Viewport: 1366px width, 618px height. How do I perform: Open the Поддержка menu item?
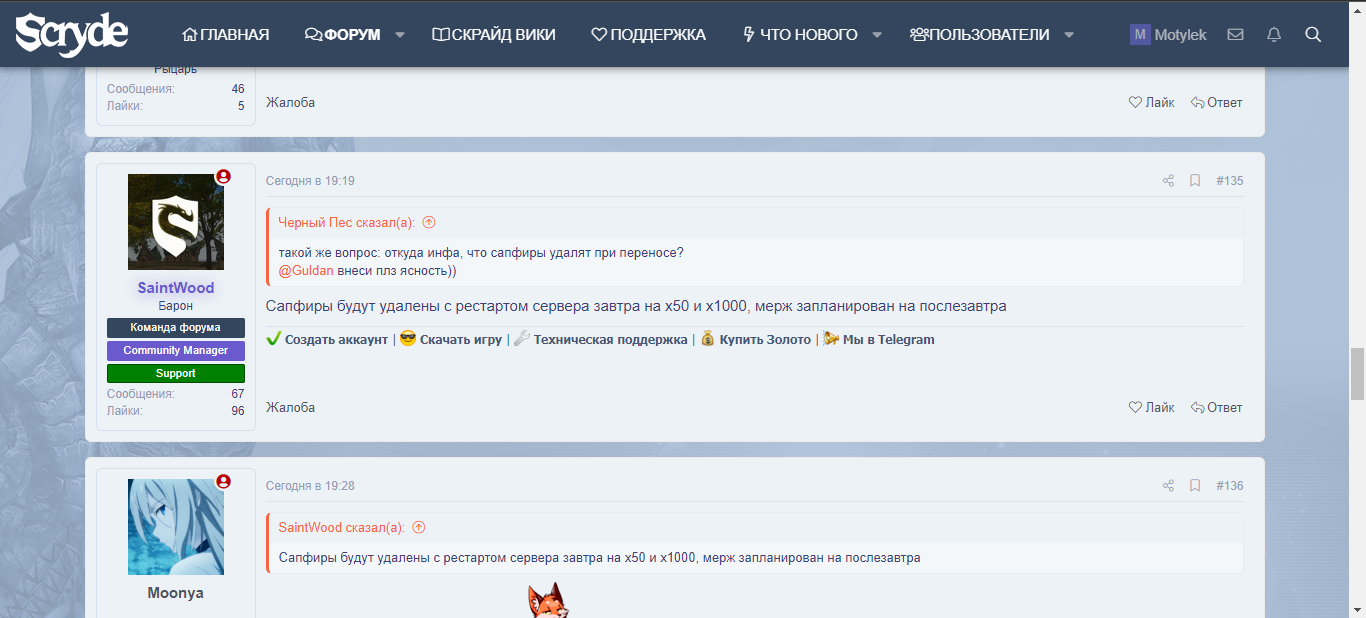point(648,35)
